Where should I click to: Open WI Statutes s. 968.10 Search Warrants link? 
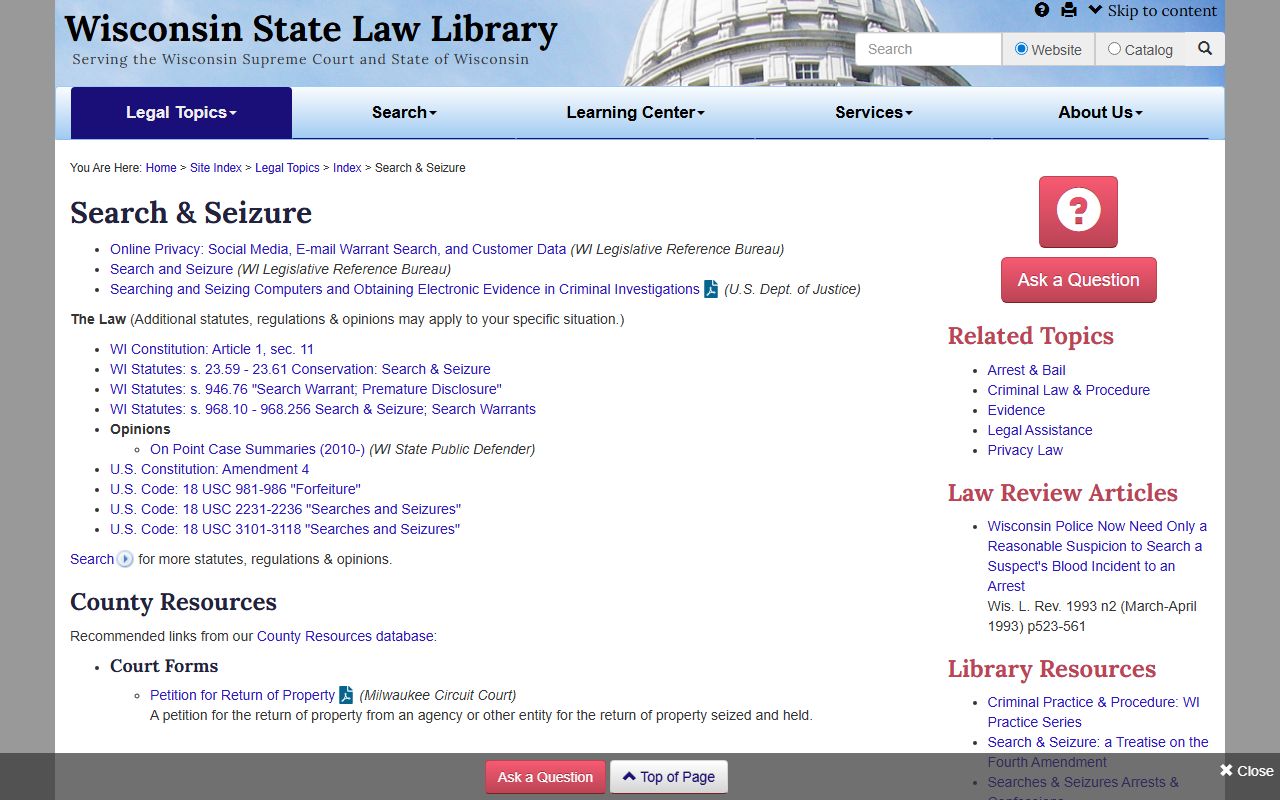[323, 409]
